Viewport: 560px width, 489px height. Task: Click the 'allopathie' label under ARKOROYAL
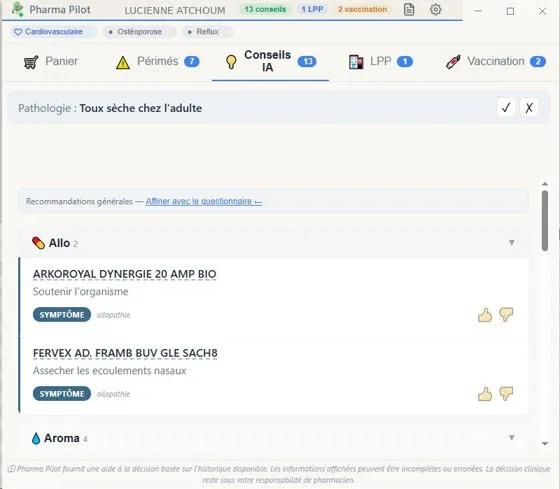point(113,315)
